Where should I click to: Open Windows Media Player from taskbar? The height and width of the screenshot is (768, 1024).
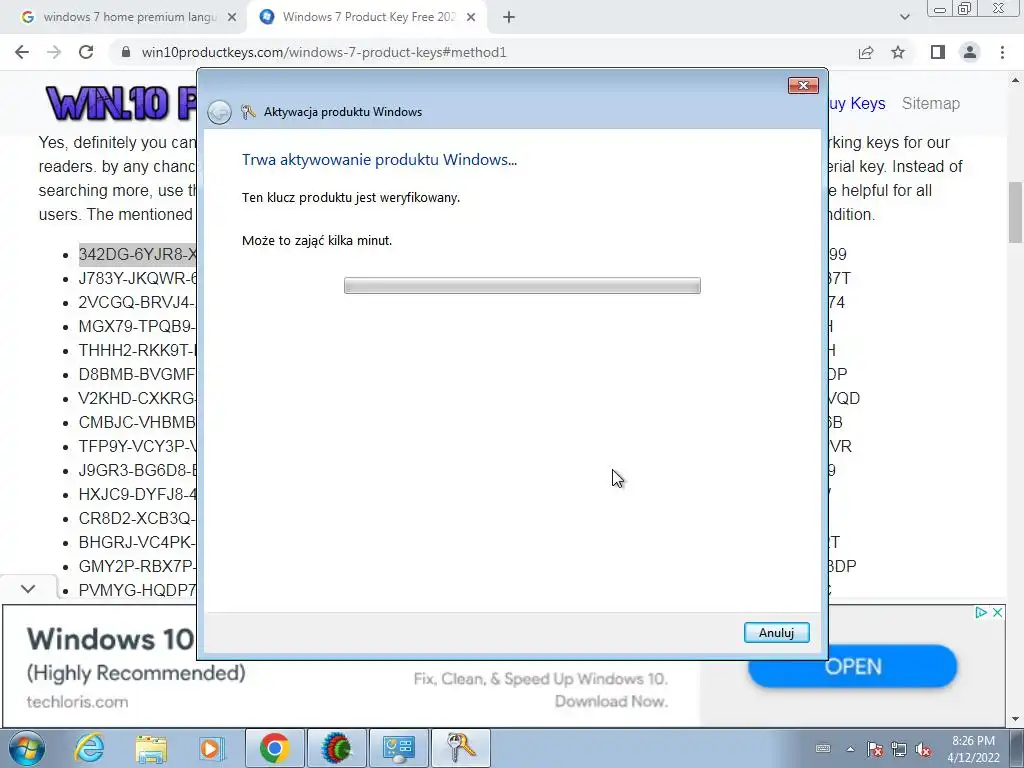point(211,748)
